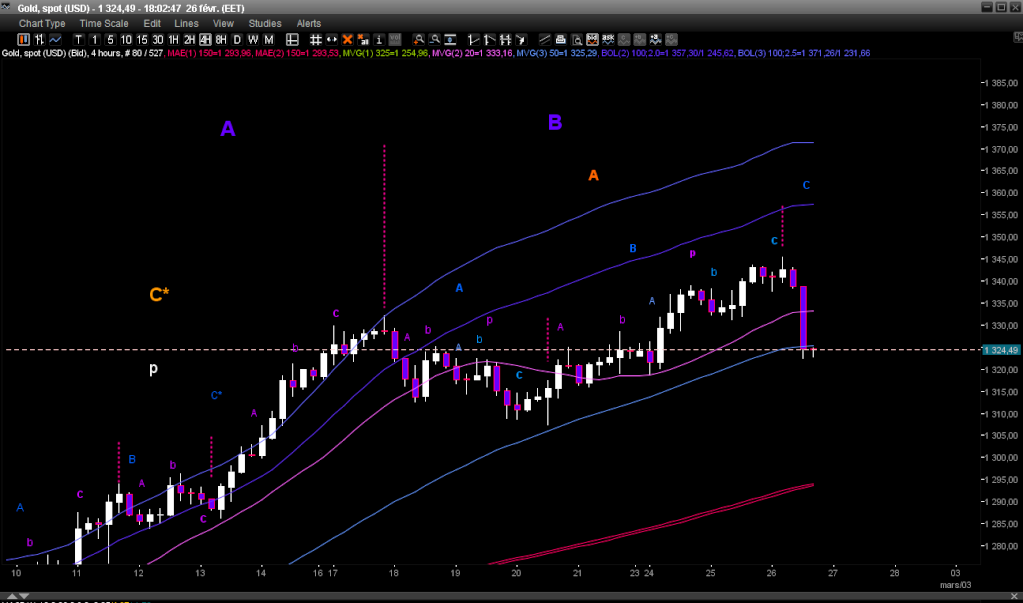Open the Chart Type menu
The image size is (1023, 603).
42,23
